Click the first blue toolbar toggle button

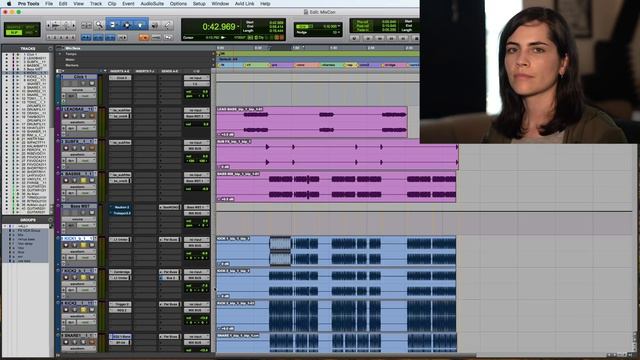click(x=86, y=38)
